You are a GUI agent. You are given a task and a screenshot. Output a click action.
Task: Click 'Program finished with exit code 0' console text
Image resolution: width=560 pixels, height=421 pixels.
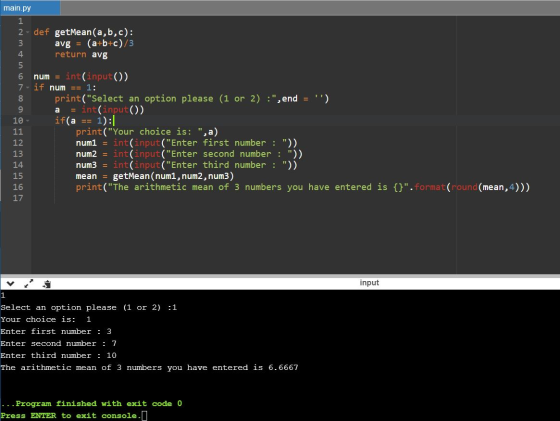coord(91,404)
